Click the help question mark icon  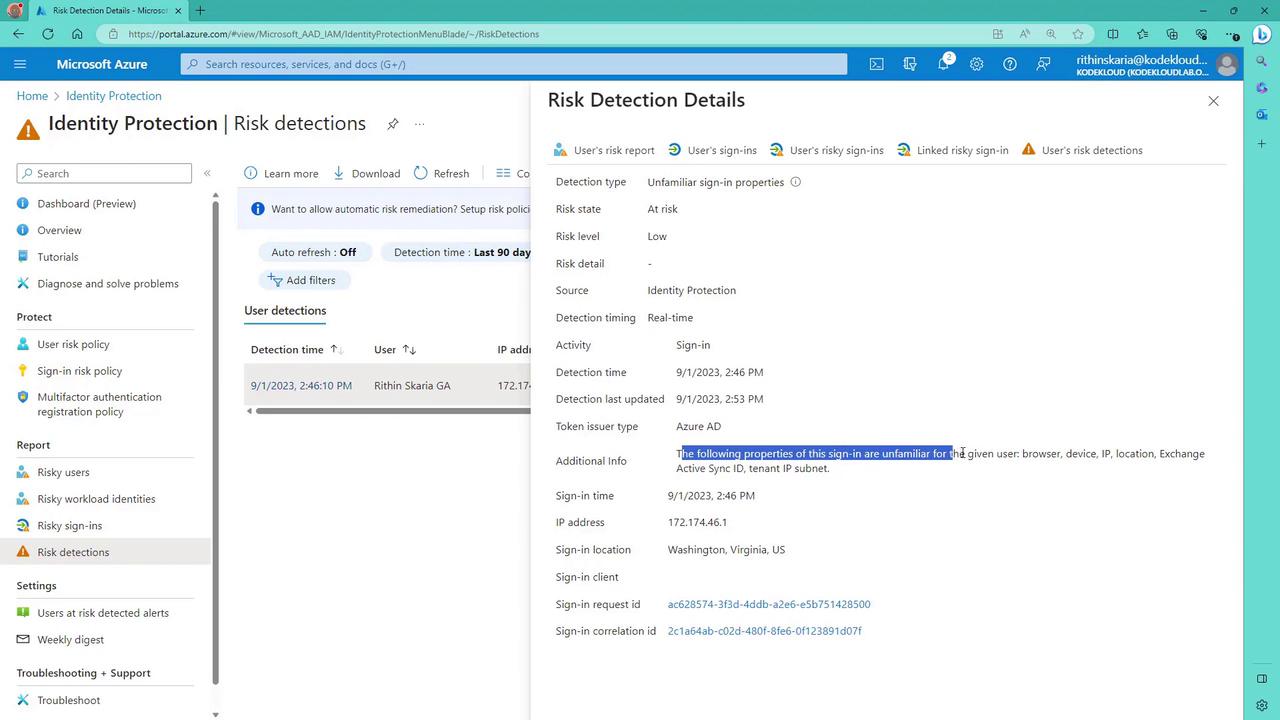pos(1010,64)
